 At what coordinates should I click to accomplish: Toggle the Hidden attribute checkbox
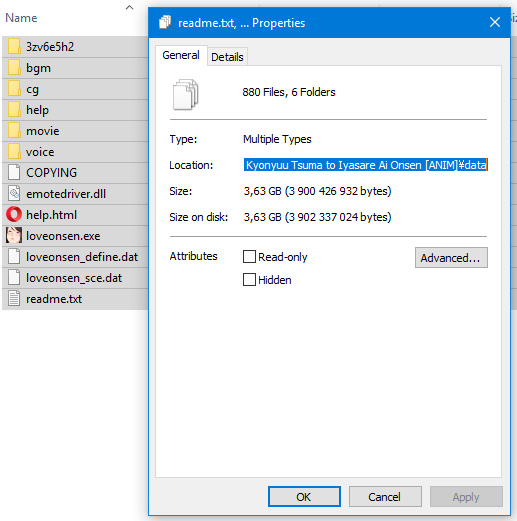tap(249, 280)
